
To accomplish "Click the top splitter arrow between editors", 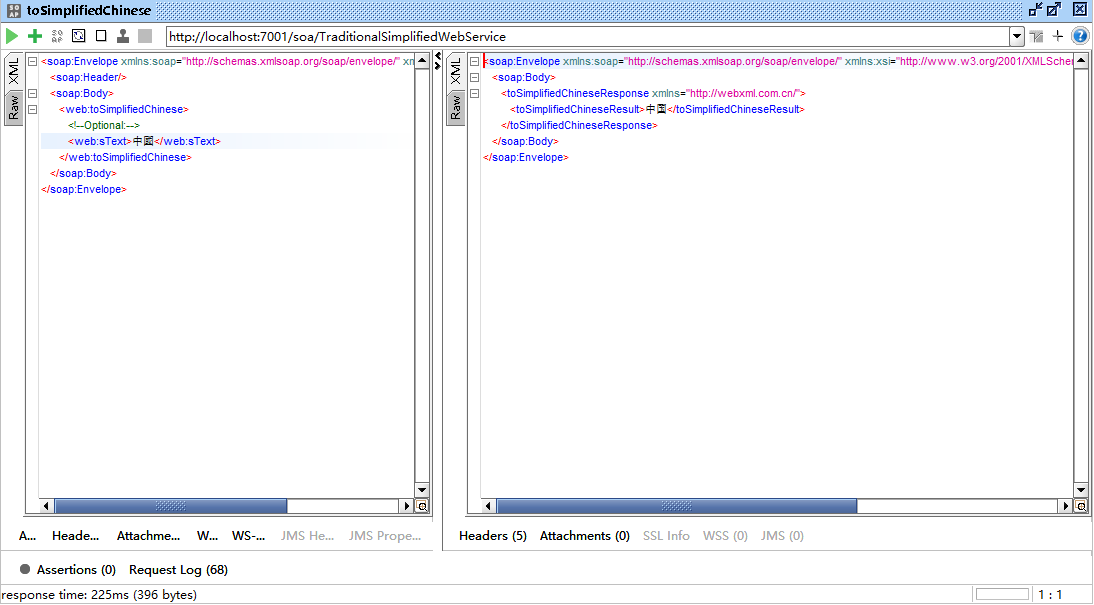I will [437, 56].
